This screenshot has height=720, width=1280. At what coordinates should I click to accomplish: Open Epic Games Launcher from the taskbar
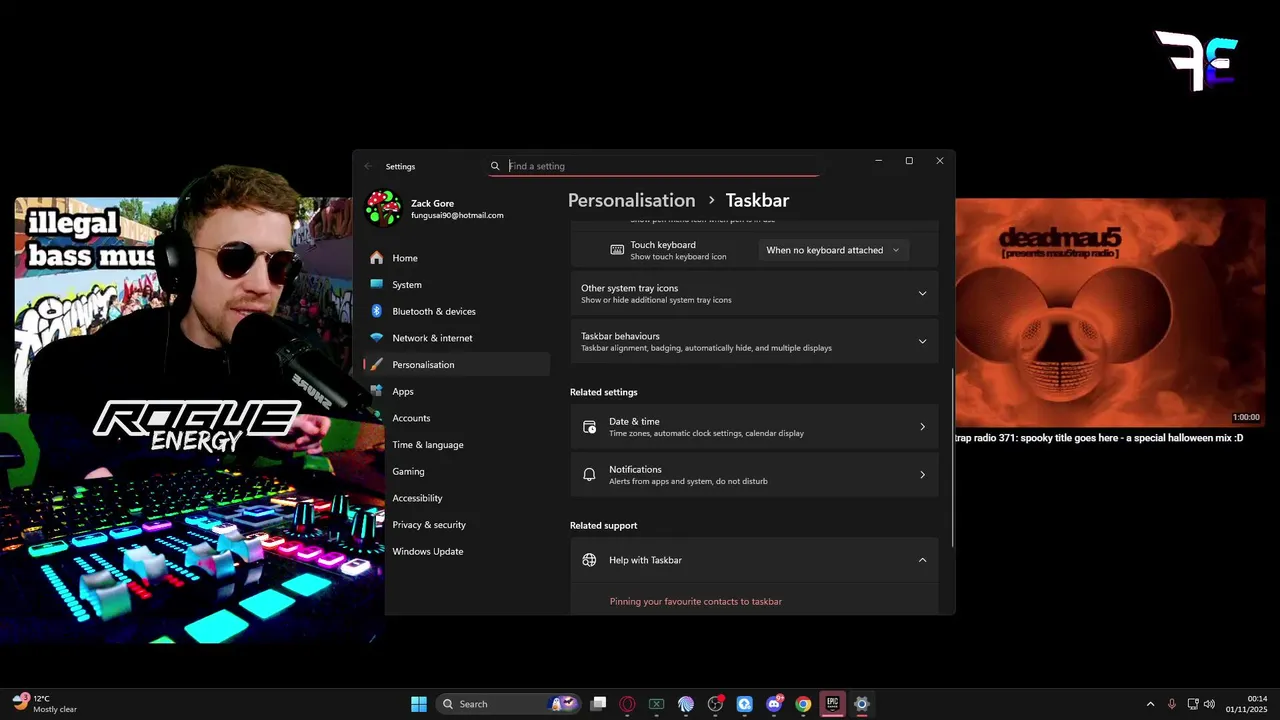(x=832, y=704)
